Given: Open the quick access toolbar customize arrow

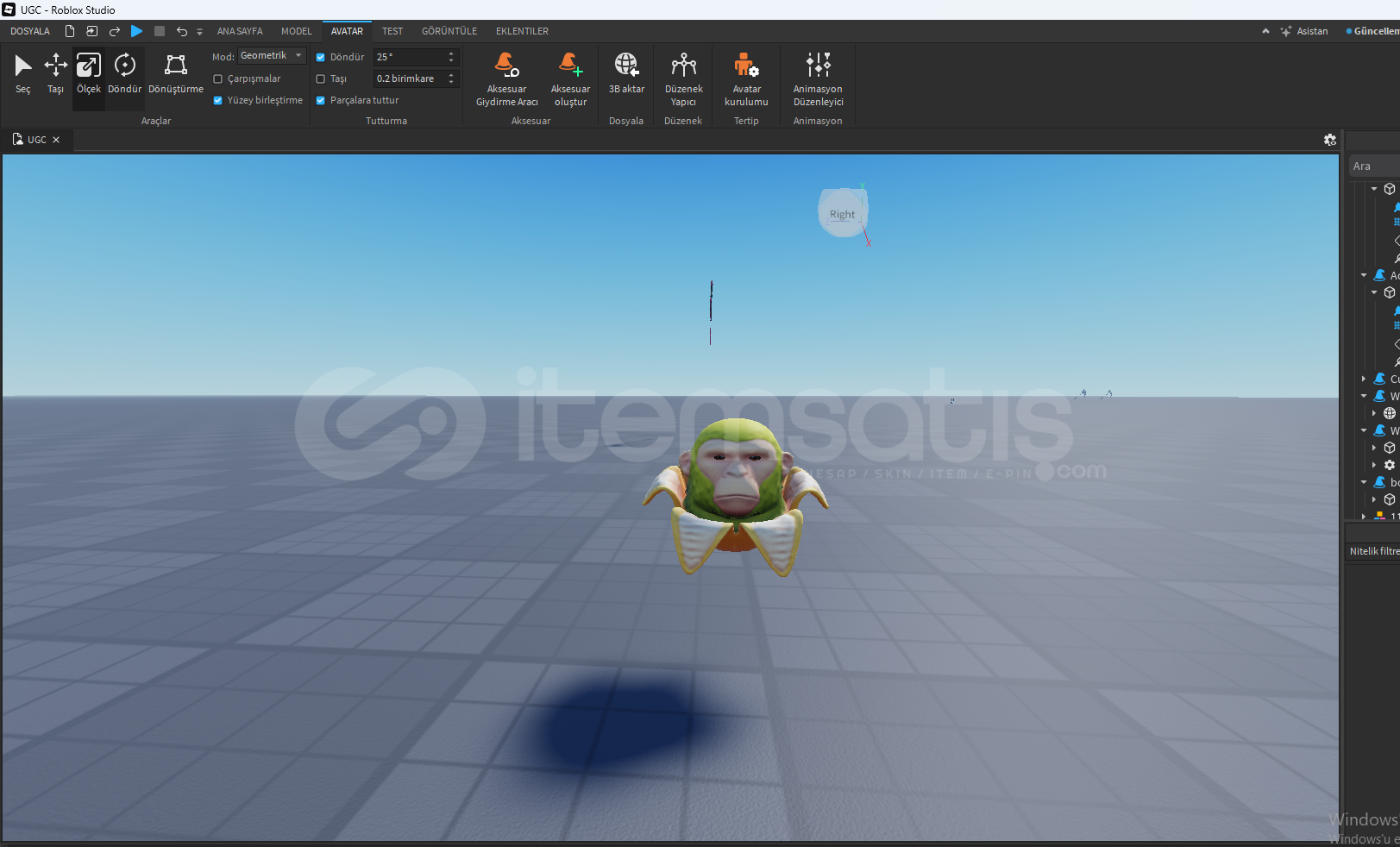Looking at the screenshot, I should 199,32.
